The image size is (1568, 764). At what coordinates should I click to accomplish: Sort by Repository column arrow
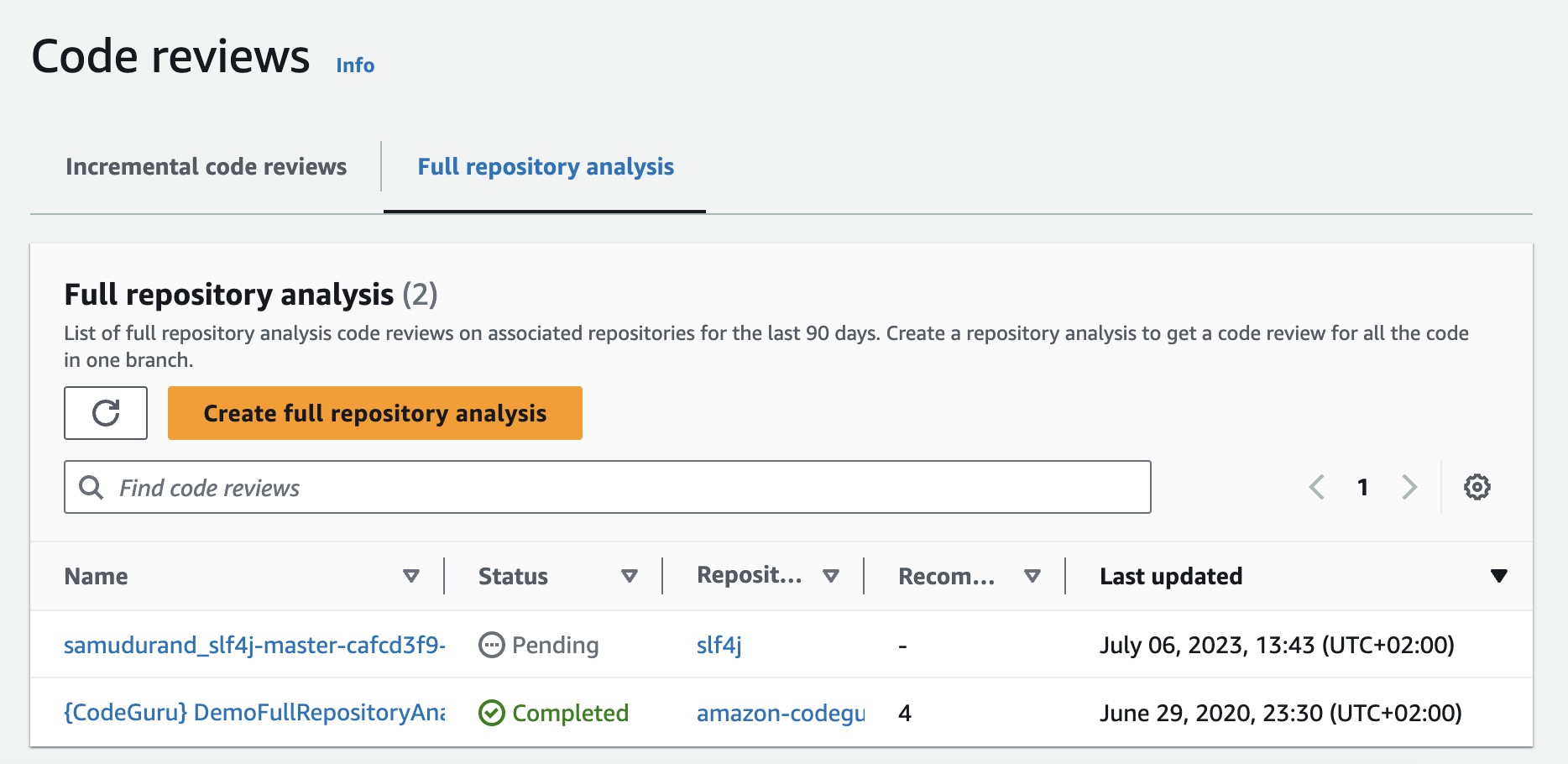pos(831,576)
